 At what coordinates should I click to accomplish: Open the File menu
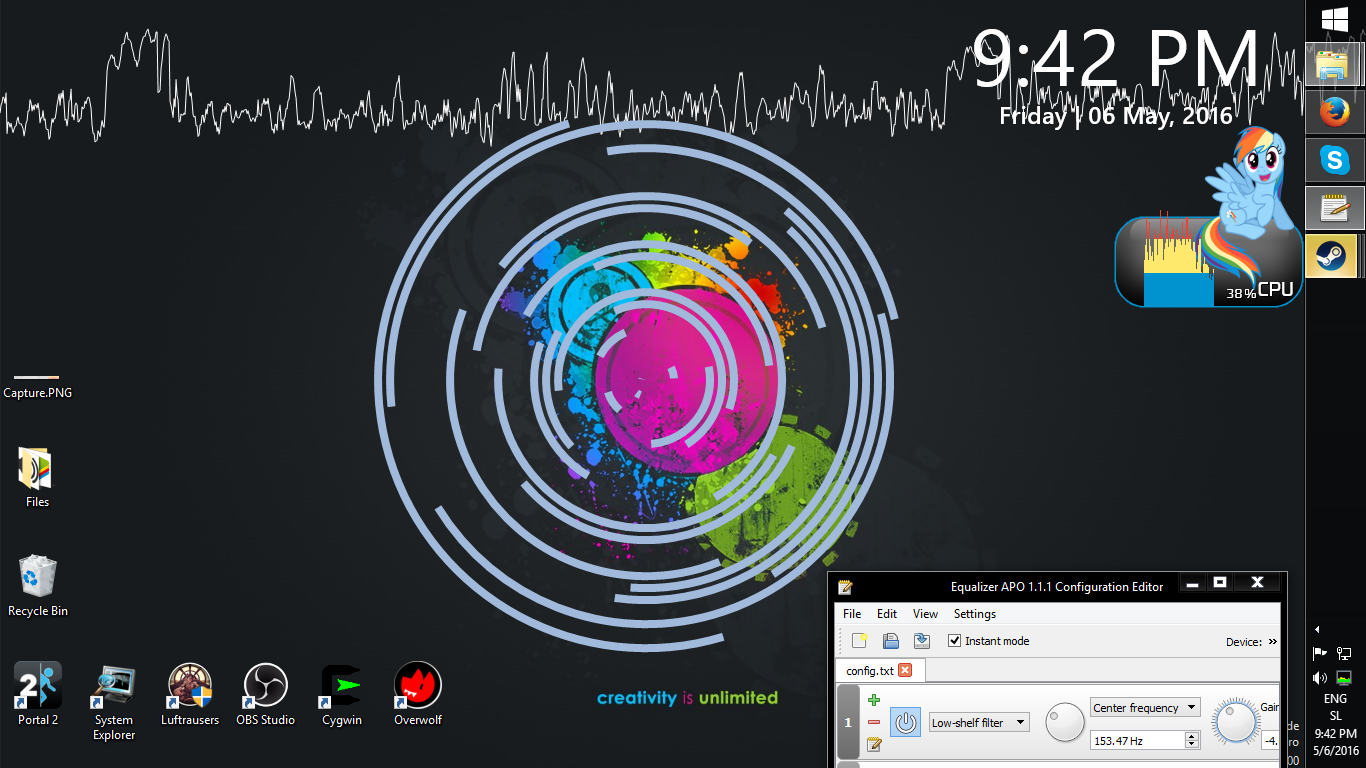point(852,614)
